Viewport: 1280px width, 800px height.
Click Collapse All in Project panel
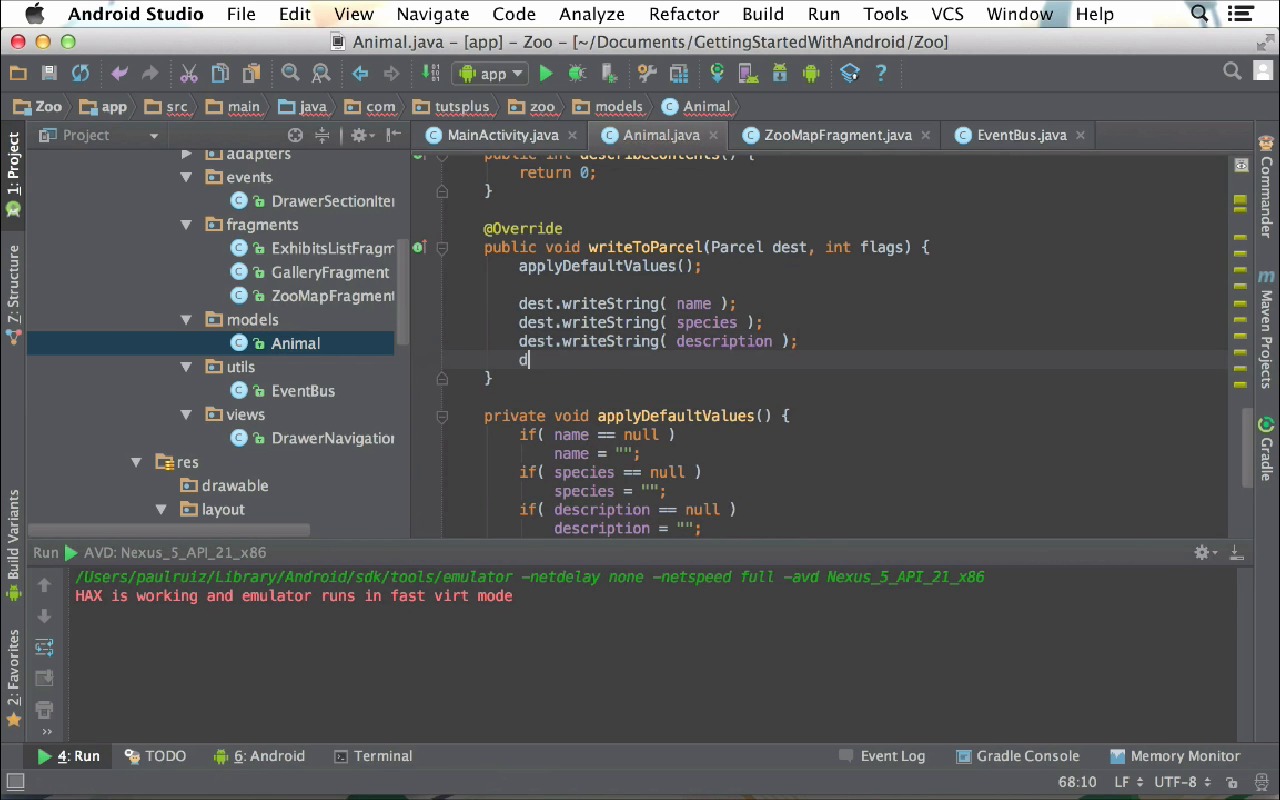tap(322, 135)
